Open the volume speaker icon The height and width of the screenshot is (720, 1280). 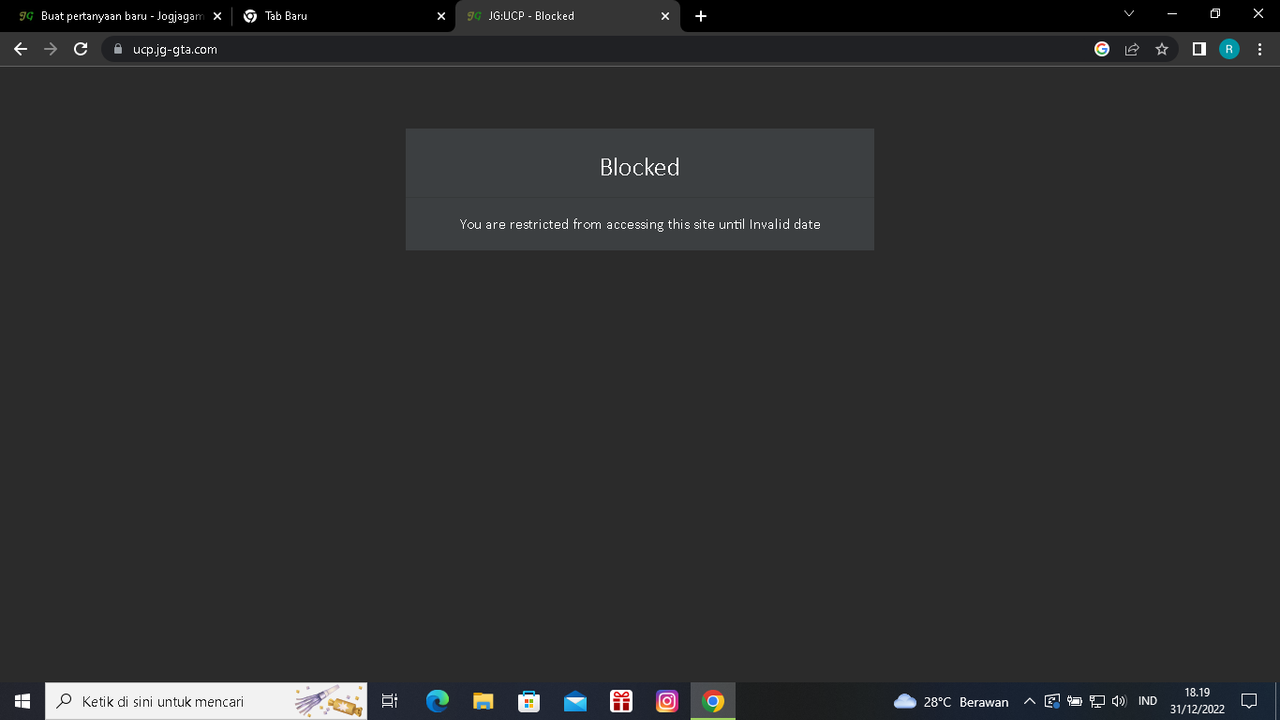tap(1119, 701)
